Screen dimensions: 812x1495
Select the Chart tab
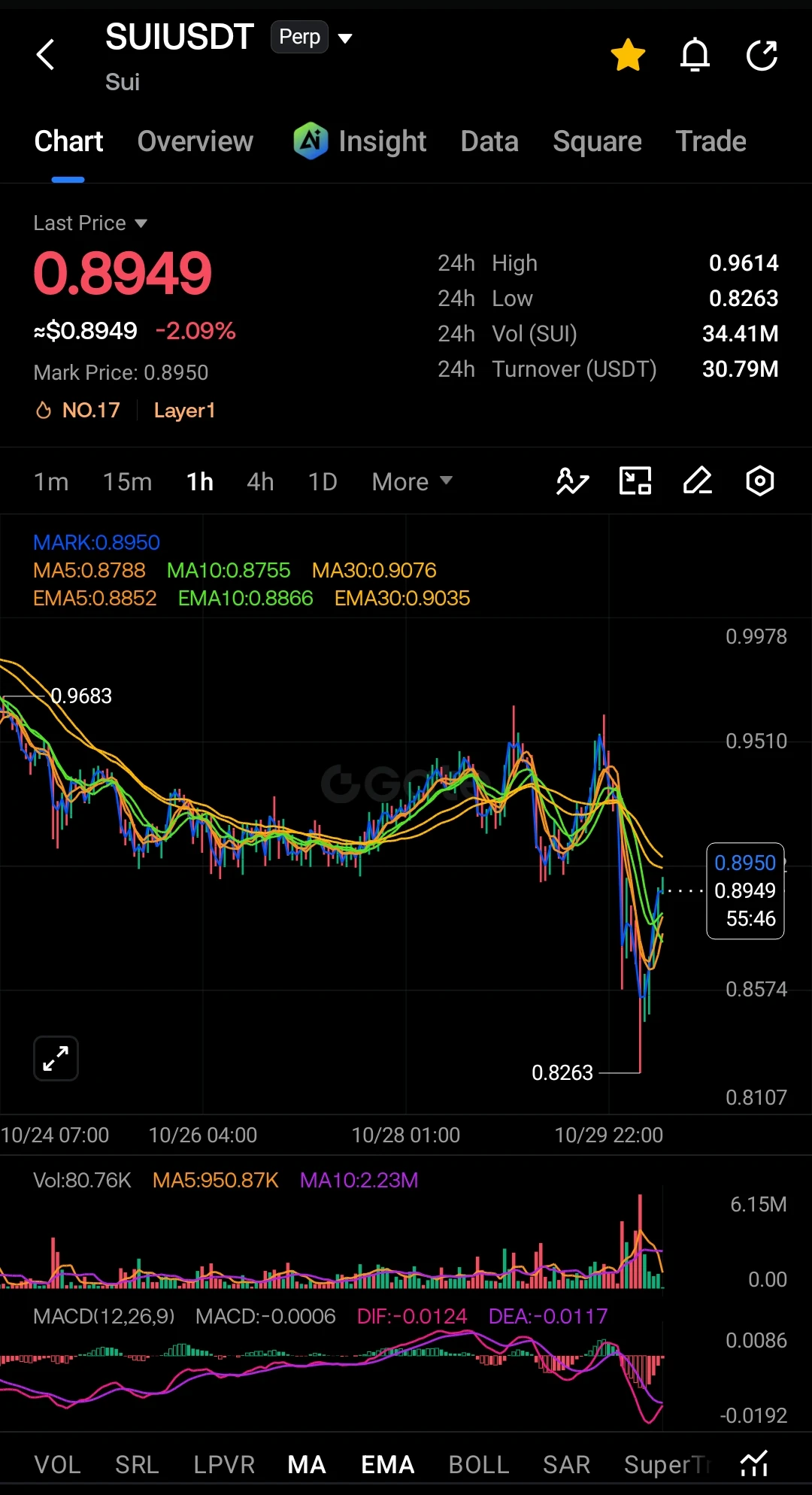pyautogui.click(x=68, y=141)
